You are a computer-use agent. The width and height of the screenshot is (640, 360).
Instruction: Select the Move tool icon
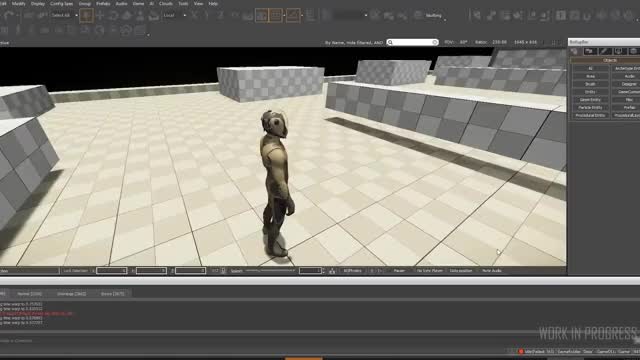tap(100, 16)
